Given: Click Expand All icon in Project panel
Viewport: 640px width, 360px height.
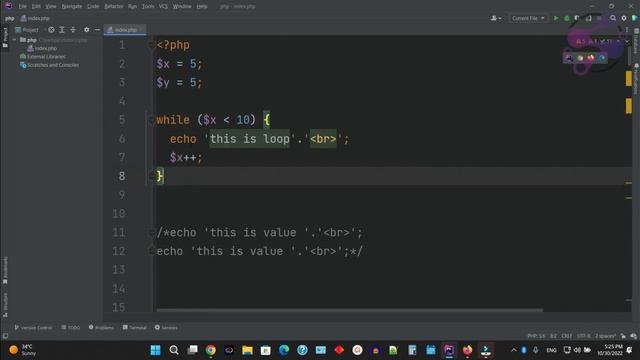Looking at the screenshot, I should click(62, 30).
